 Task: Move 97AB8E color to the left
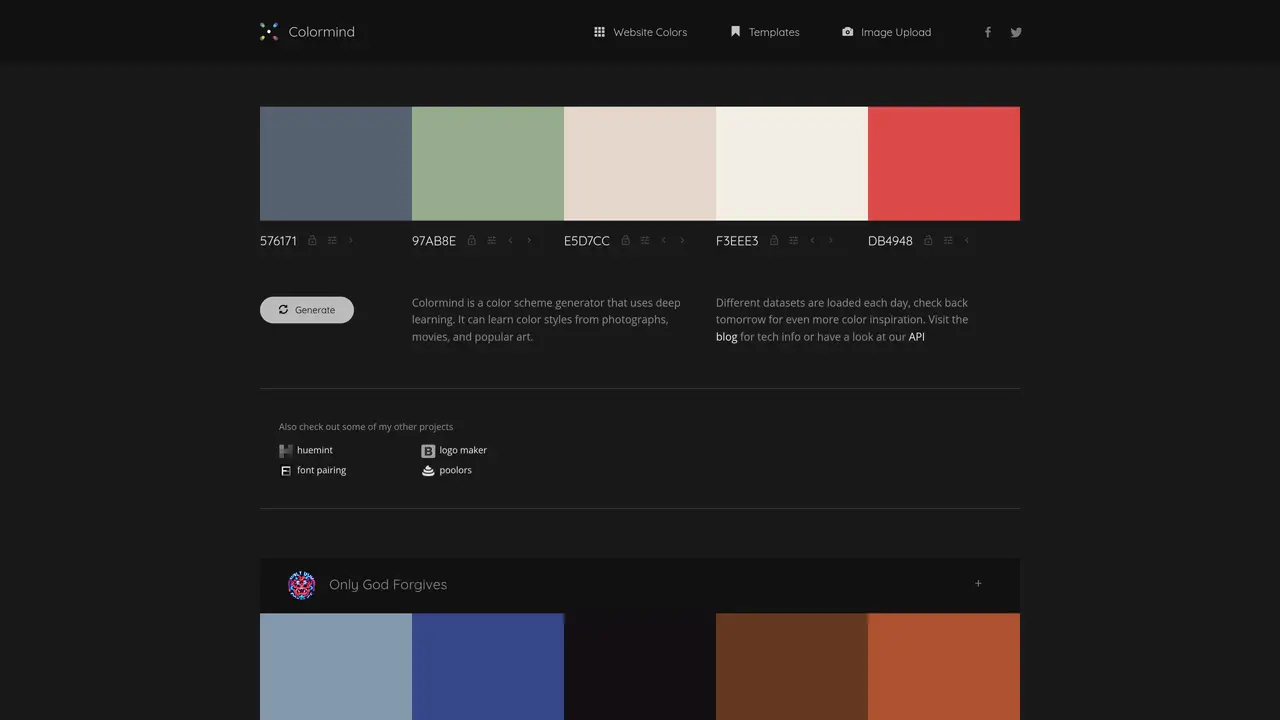click(x=510, y=240)
